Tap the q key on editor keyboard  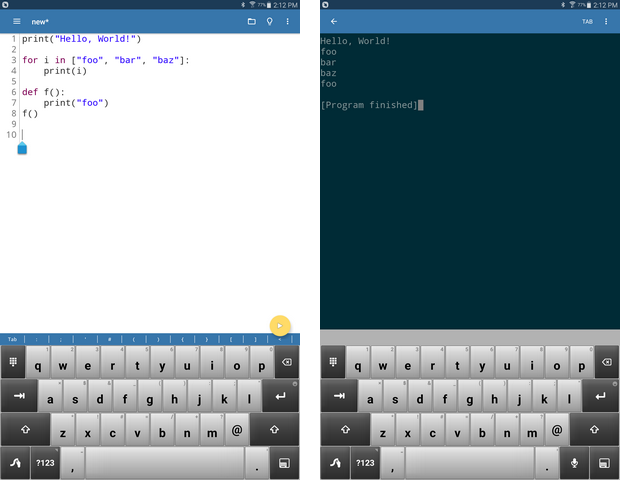point(38,362)
